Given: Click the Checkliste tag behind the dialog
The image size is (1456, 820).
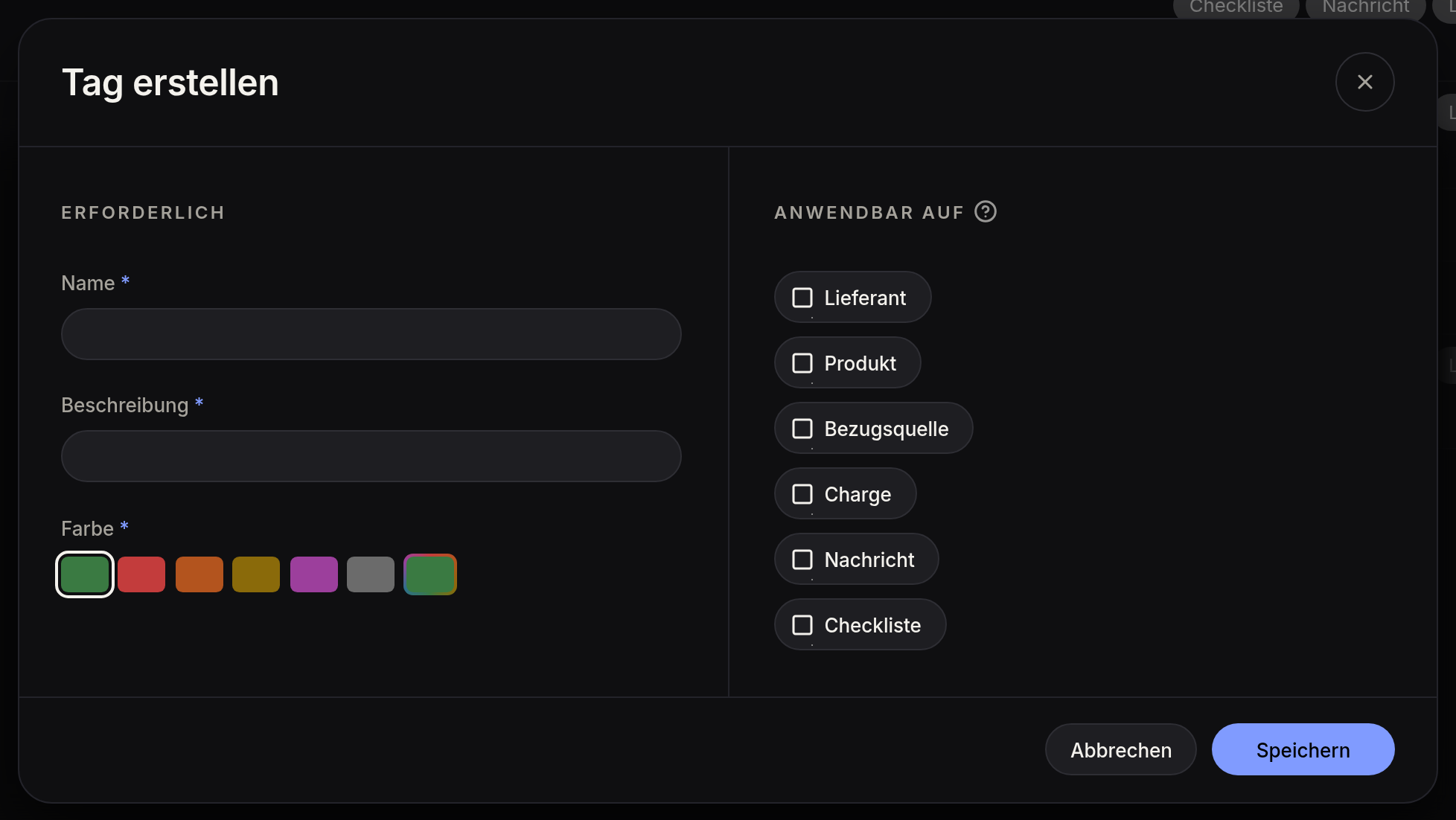Looking at the screenshot, I should 1236,7.
